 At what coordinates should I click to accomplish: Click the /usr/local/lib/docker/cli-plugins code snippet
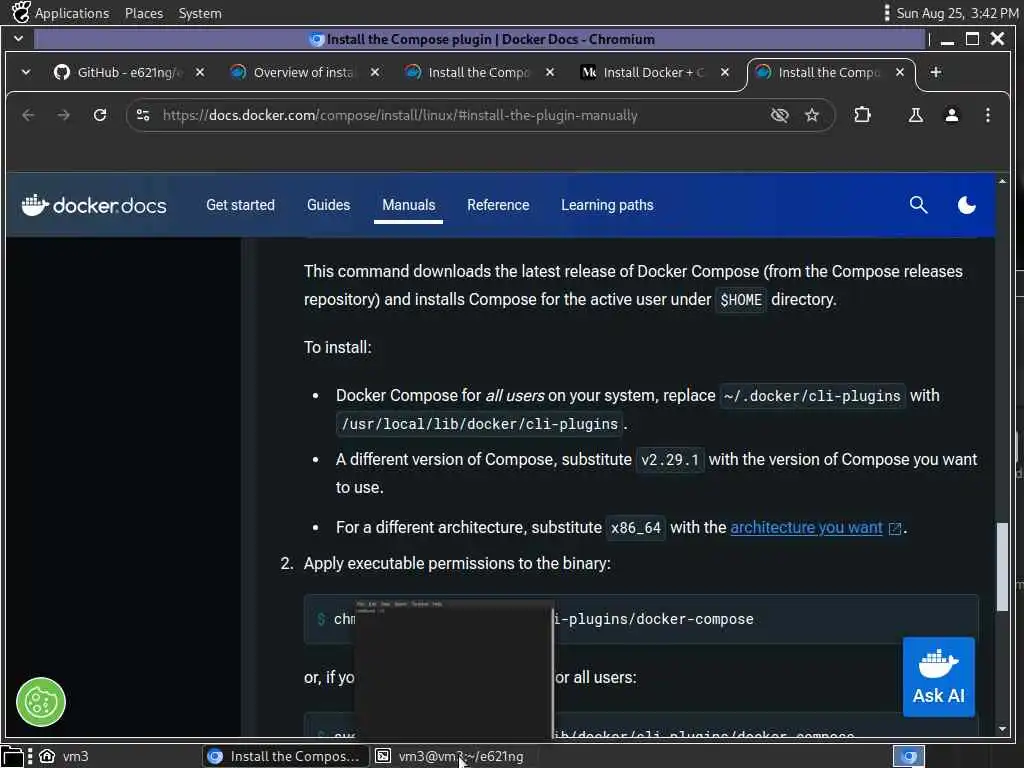click(x=479, y=424)
